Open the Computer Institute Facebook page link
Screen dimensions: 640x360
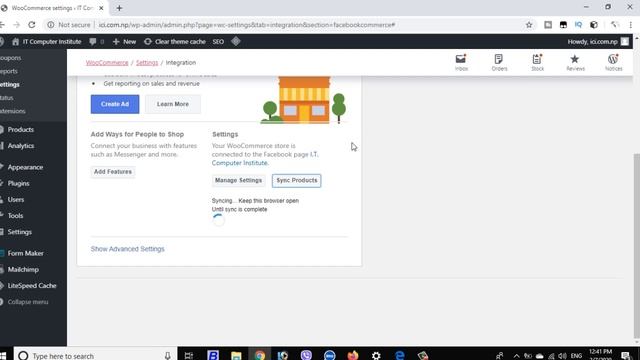pyautogui.click(x=240, y=163)
